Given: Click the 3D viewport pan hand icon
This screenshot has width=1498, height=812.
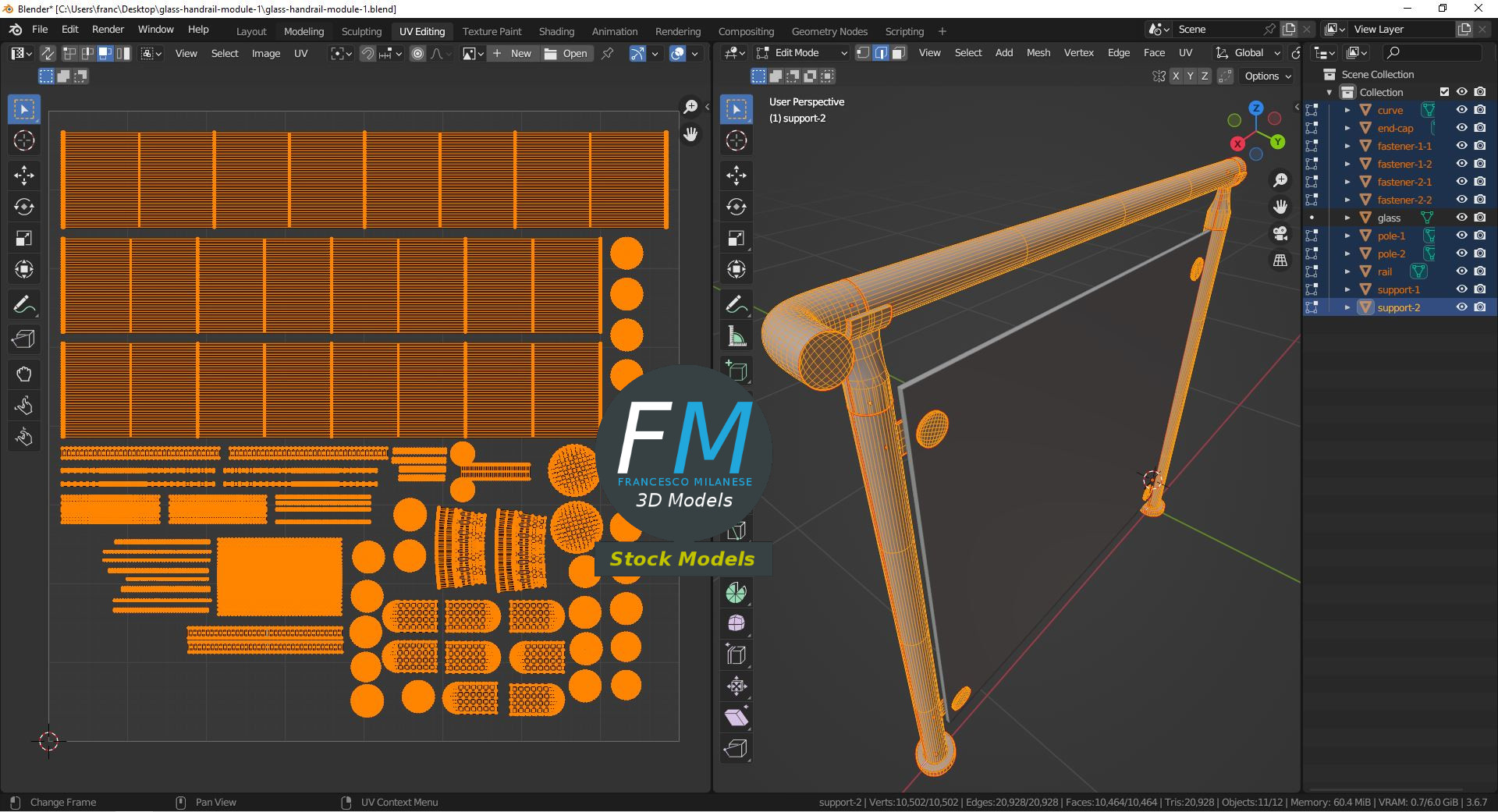Looking at the screenshot, I should pyautogui.click(x=1280, y=207).
